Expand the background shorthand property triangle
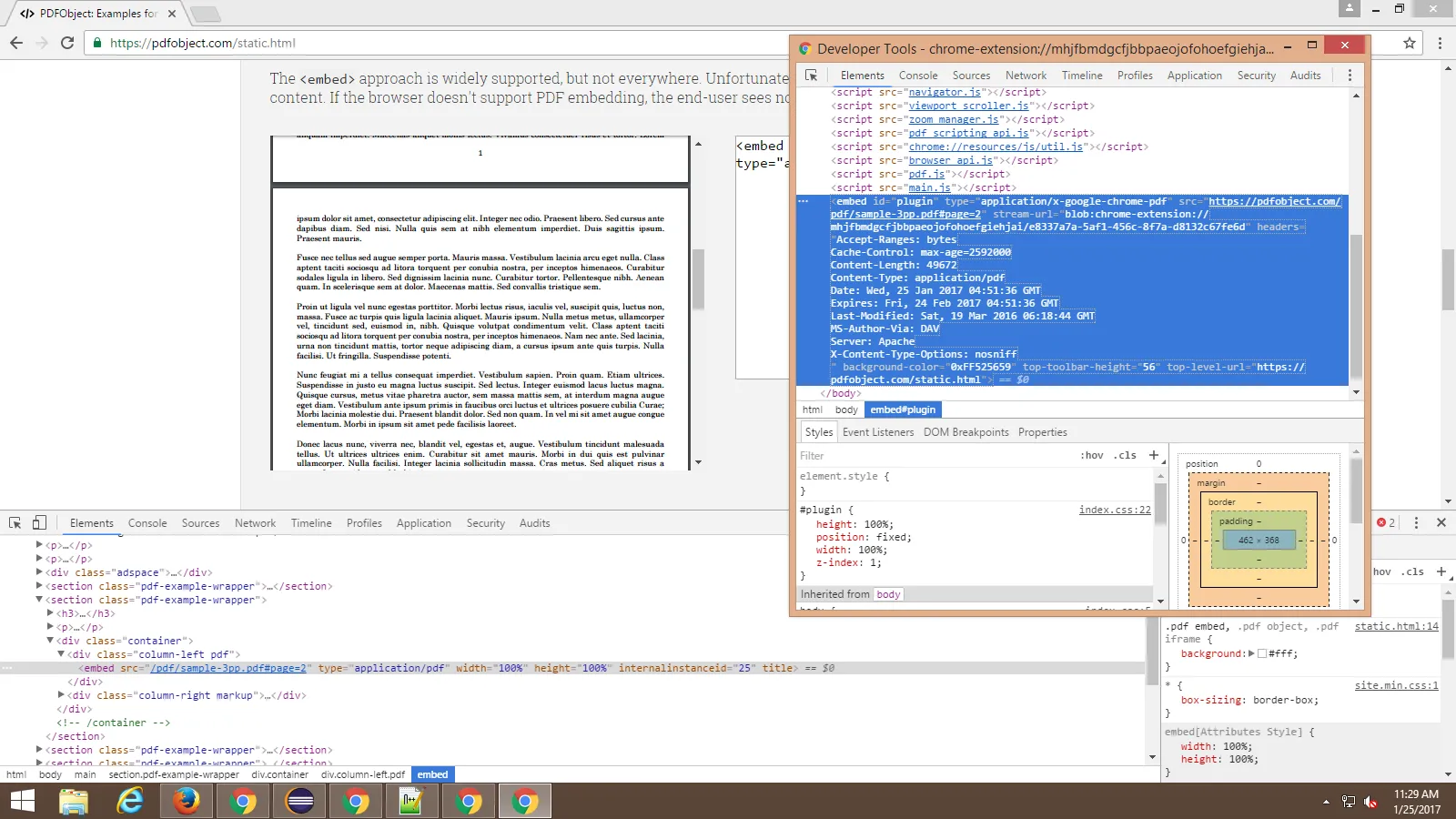Image resolution: width=1456 pixels, height=819 pixels. tap(1251, 653)
